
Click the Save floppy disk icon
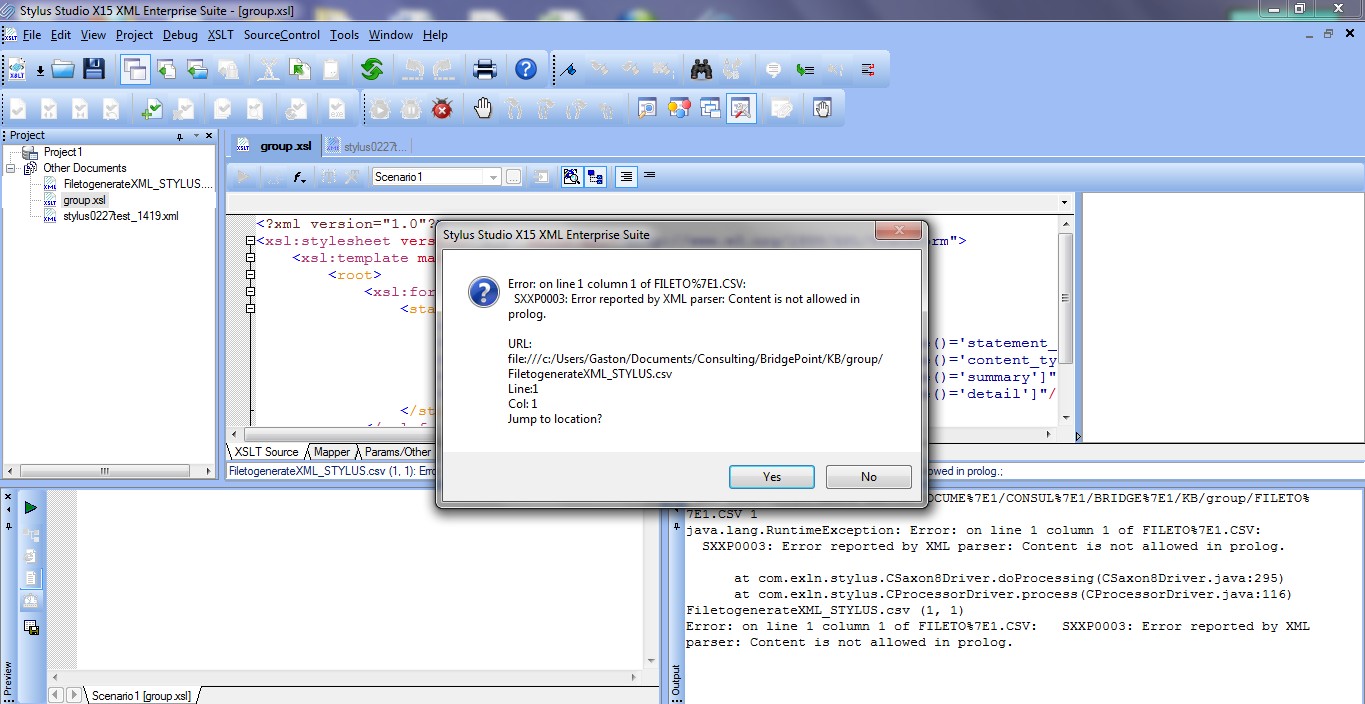tap(93, 69)
